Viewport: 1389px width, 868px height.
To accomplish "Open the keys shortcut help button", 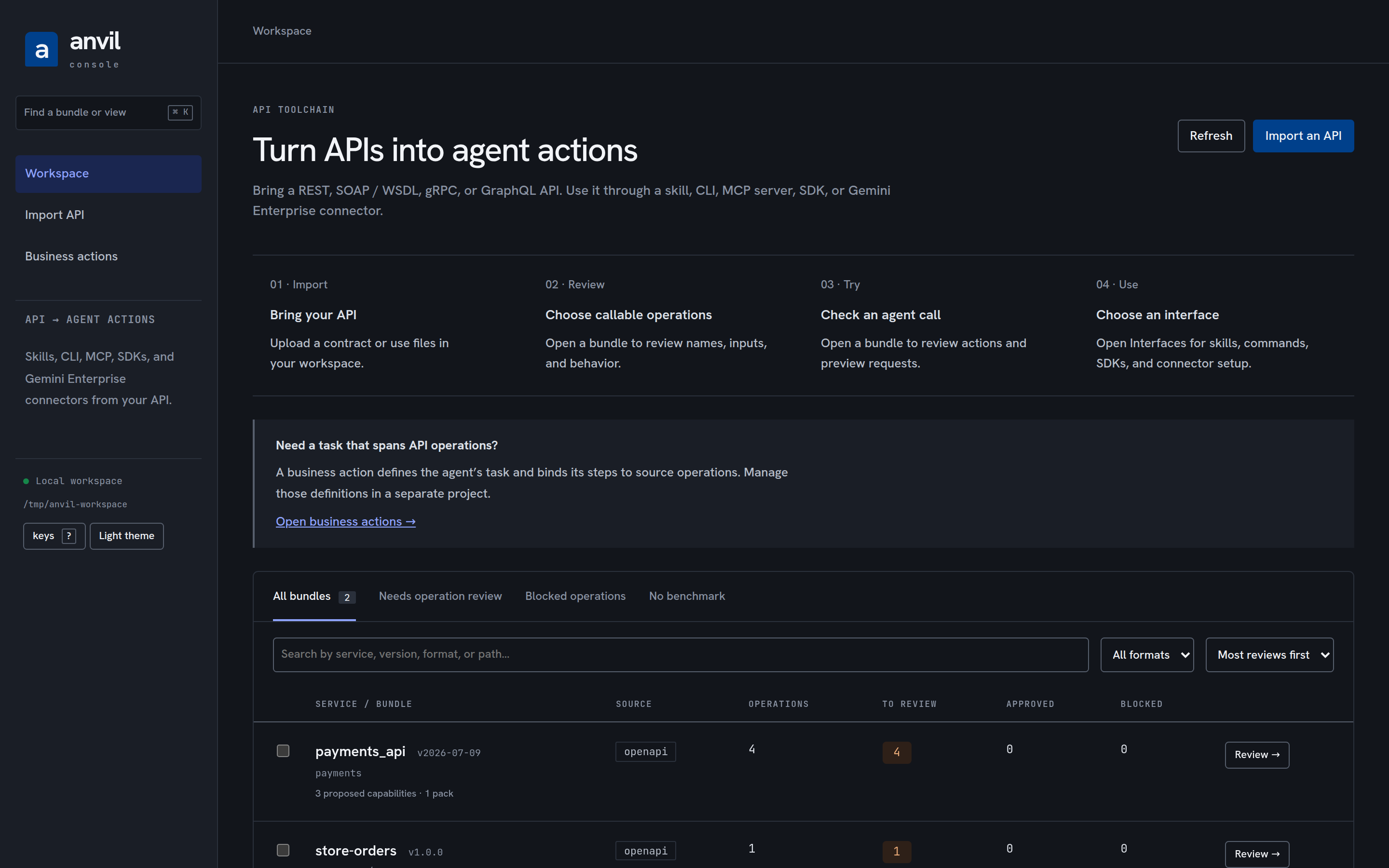I will coord(54,536).
